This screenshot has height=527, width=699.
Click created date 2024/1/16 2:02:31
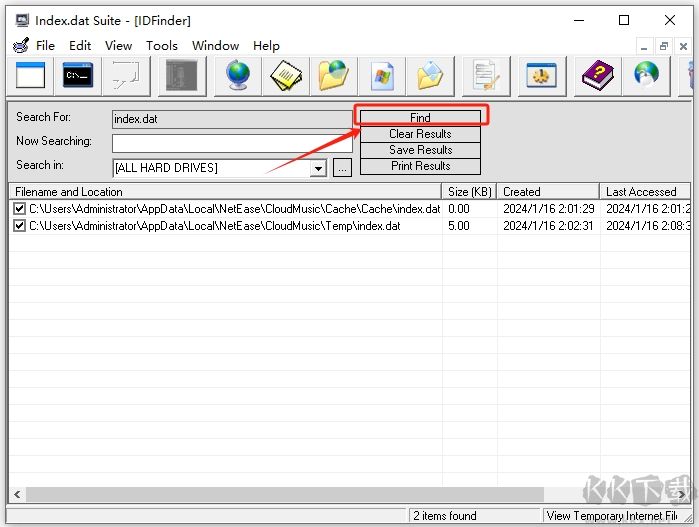pos(548,226)
